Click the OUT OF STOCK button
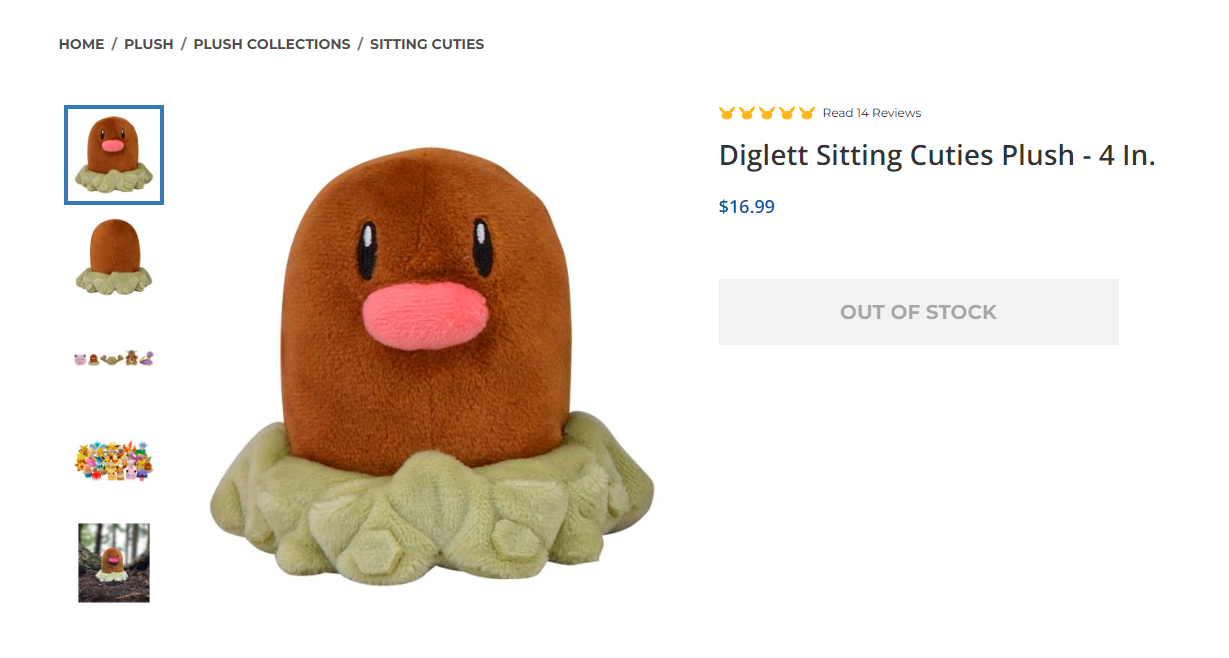The width and height of the screenshot is (1229, 658). click(x=919, y=312)
